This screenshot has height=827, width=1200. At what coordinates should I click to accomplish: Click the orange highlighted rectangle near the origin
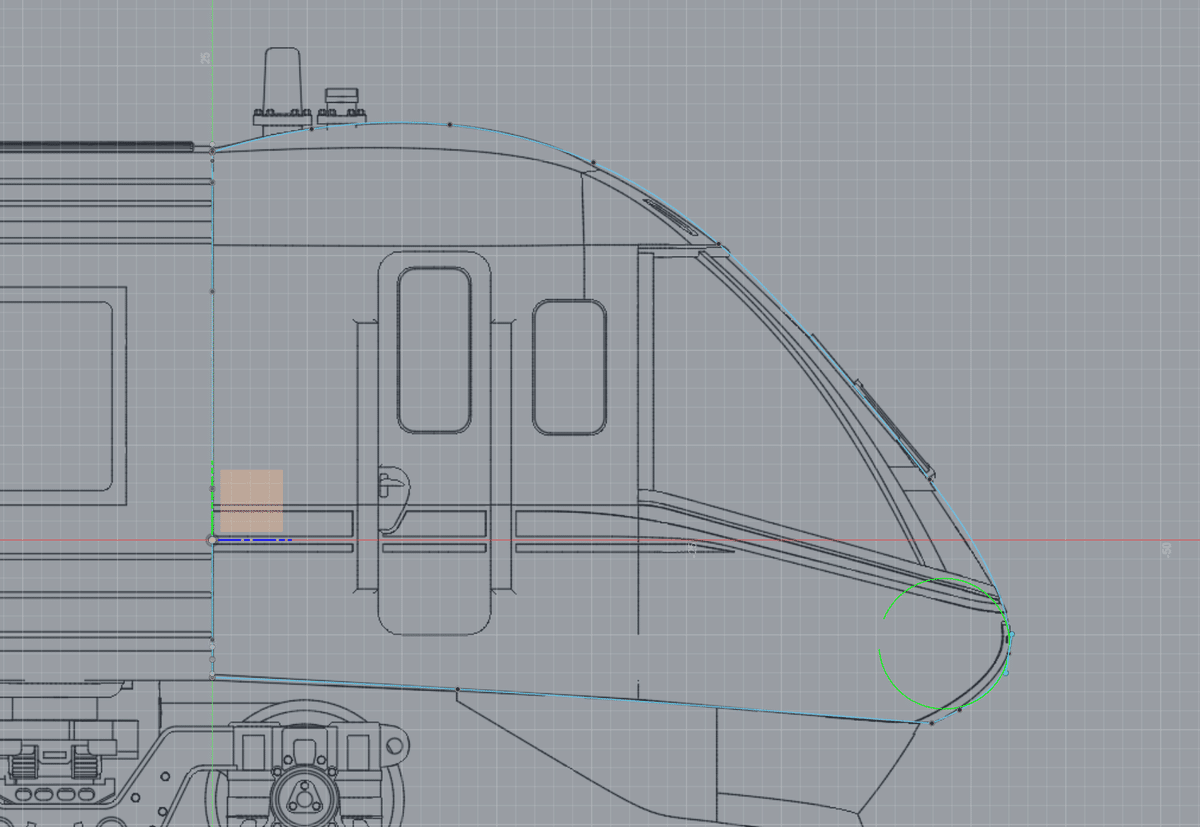coord(252,501)
